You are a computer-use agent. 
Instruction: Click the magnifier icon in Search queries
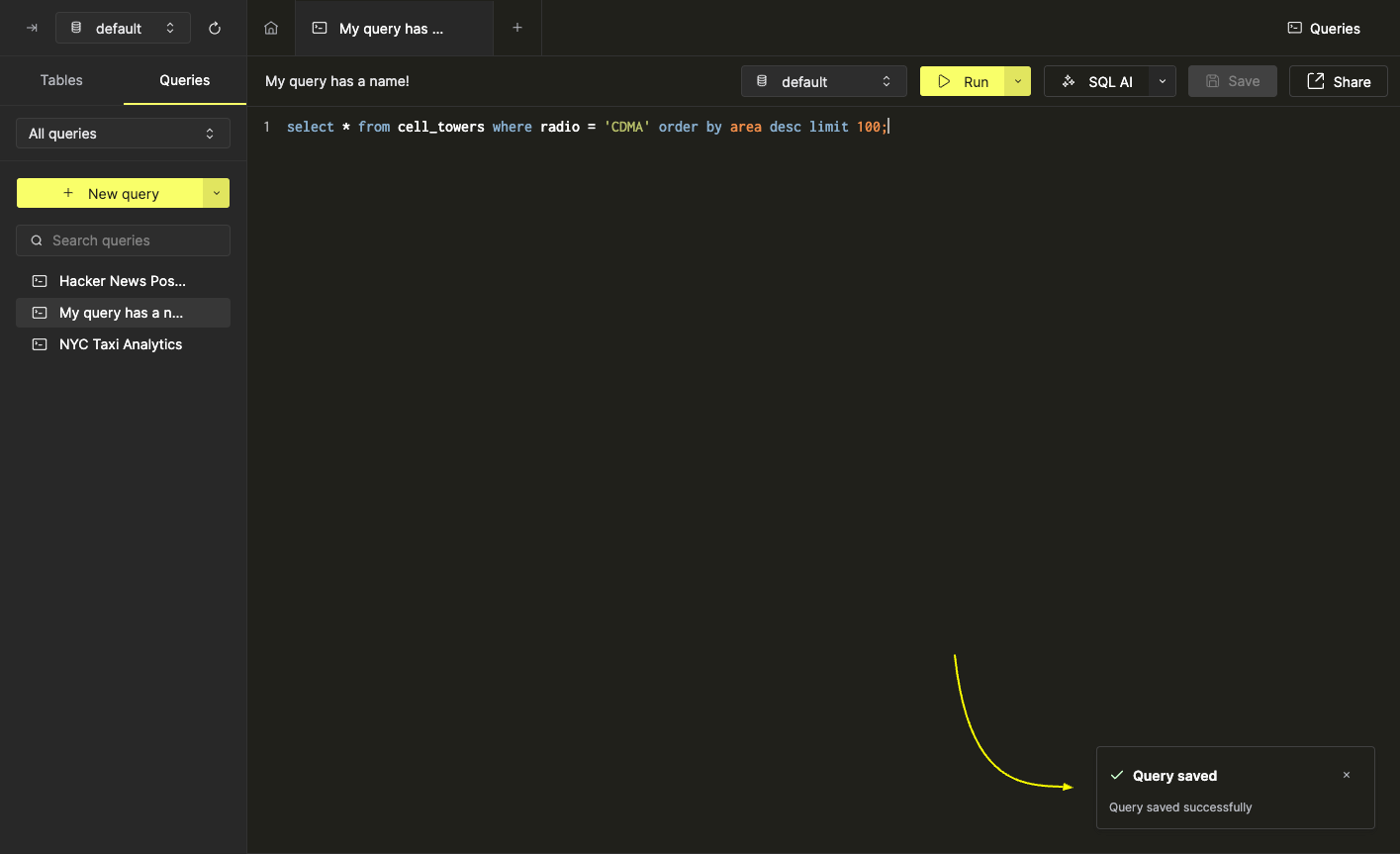click(x=37, y=240)
